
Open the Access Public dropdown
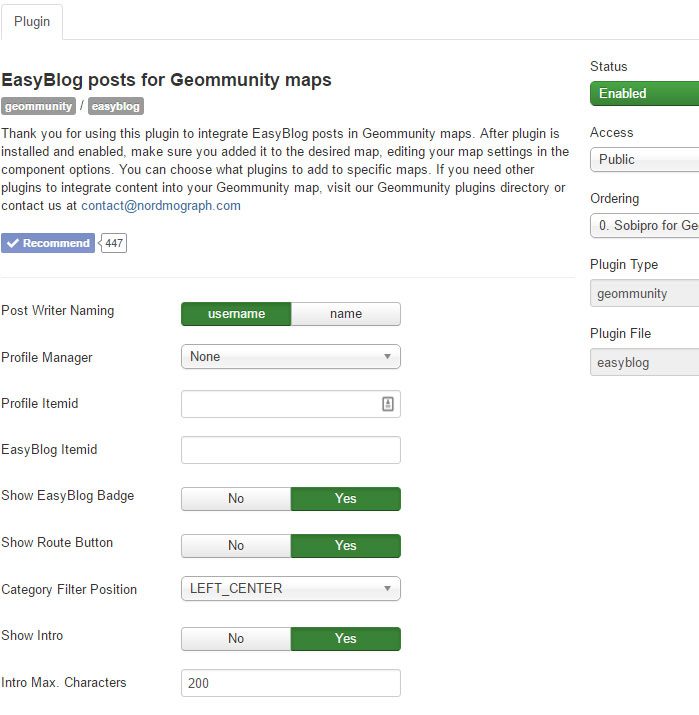[x=645, y=160]
